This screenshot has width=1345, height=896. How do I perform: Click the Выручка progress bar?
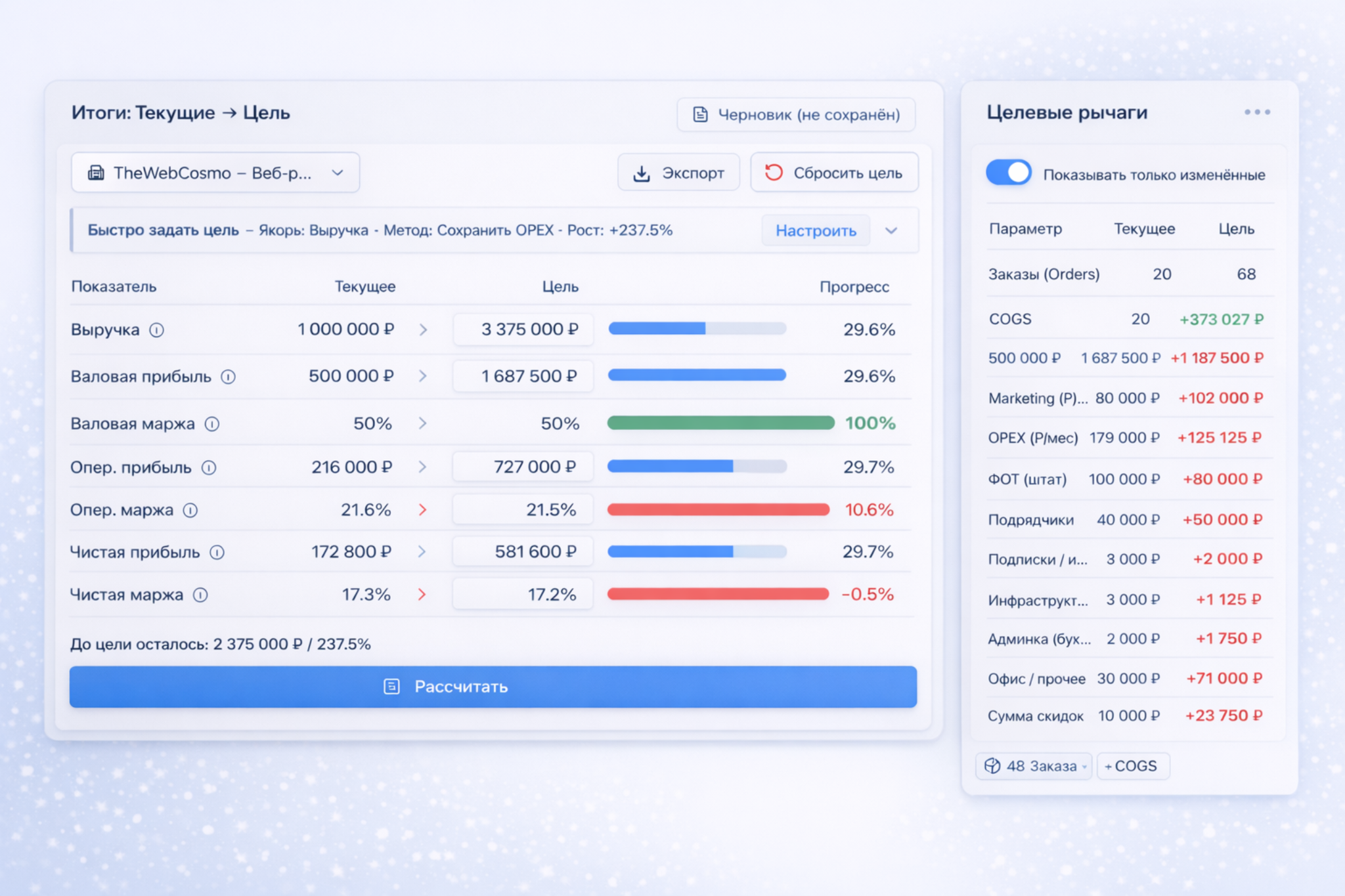click(697, 329)
